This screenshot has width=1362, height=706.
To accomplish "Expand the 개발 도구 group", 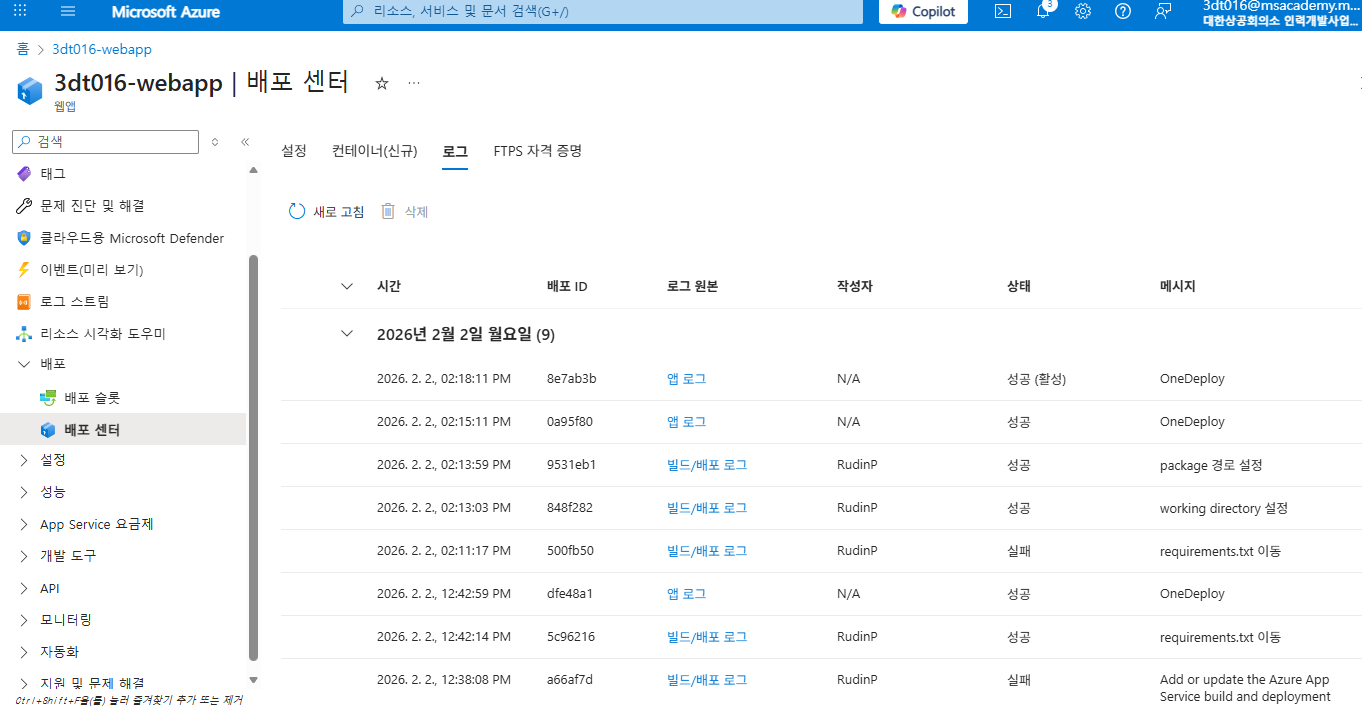I will click(x=24, y=556).
